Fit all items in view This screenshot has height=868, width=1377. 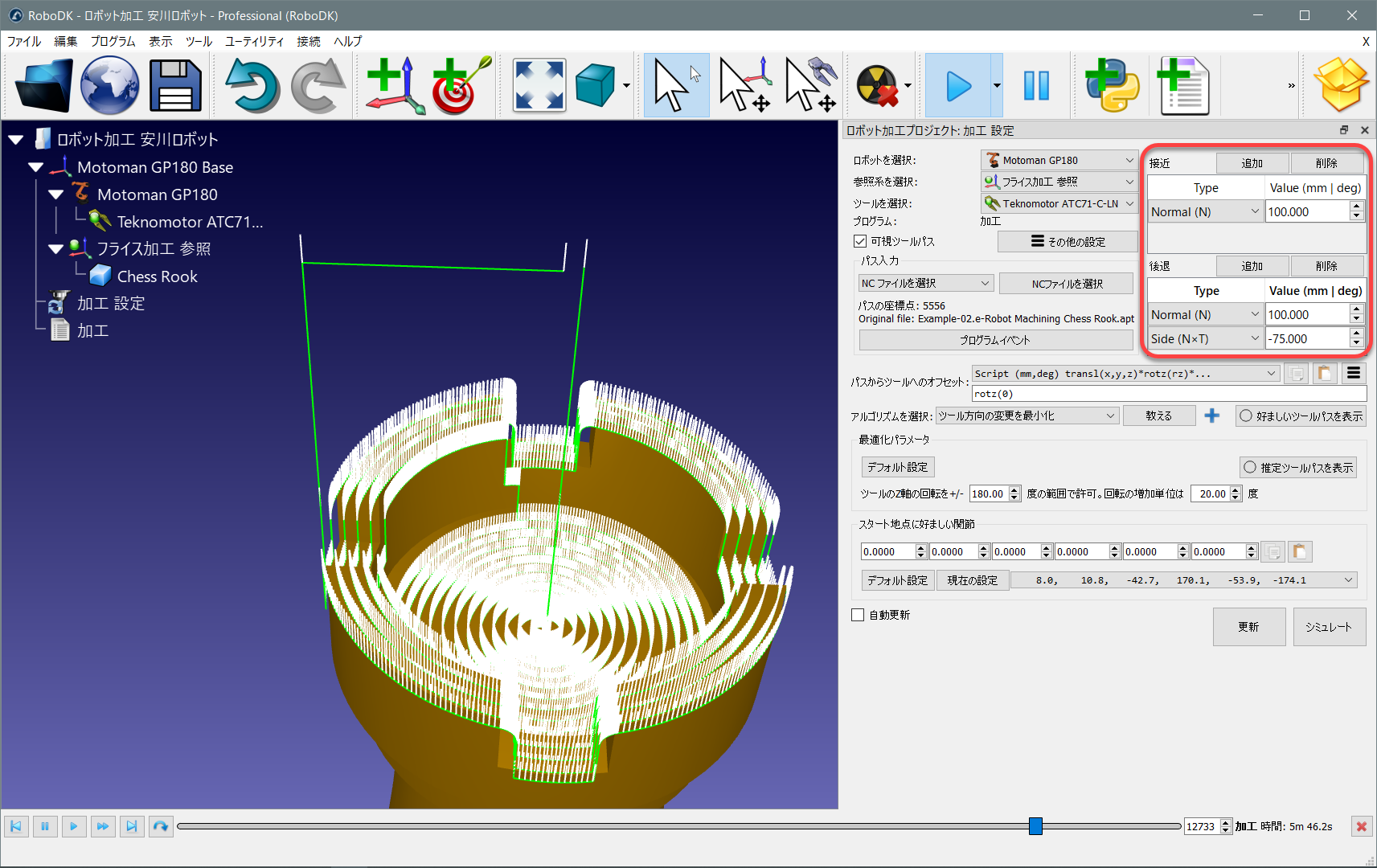[539, 85]
